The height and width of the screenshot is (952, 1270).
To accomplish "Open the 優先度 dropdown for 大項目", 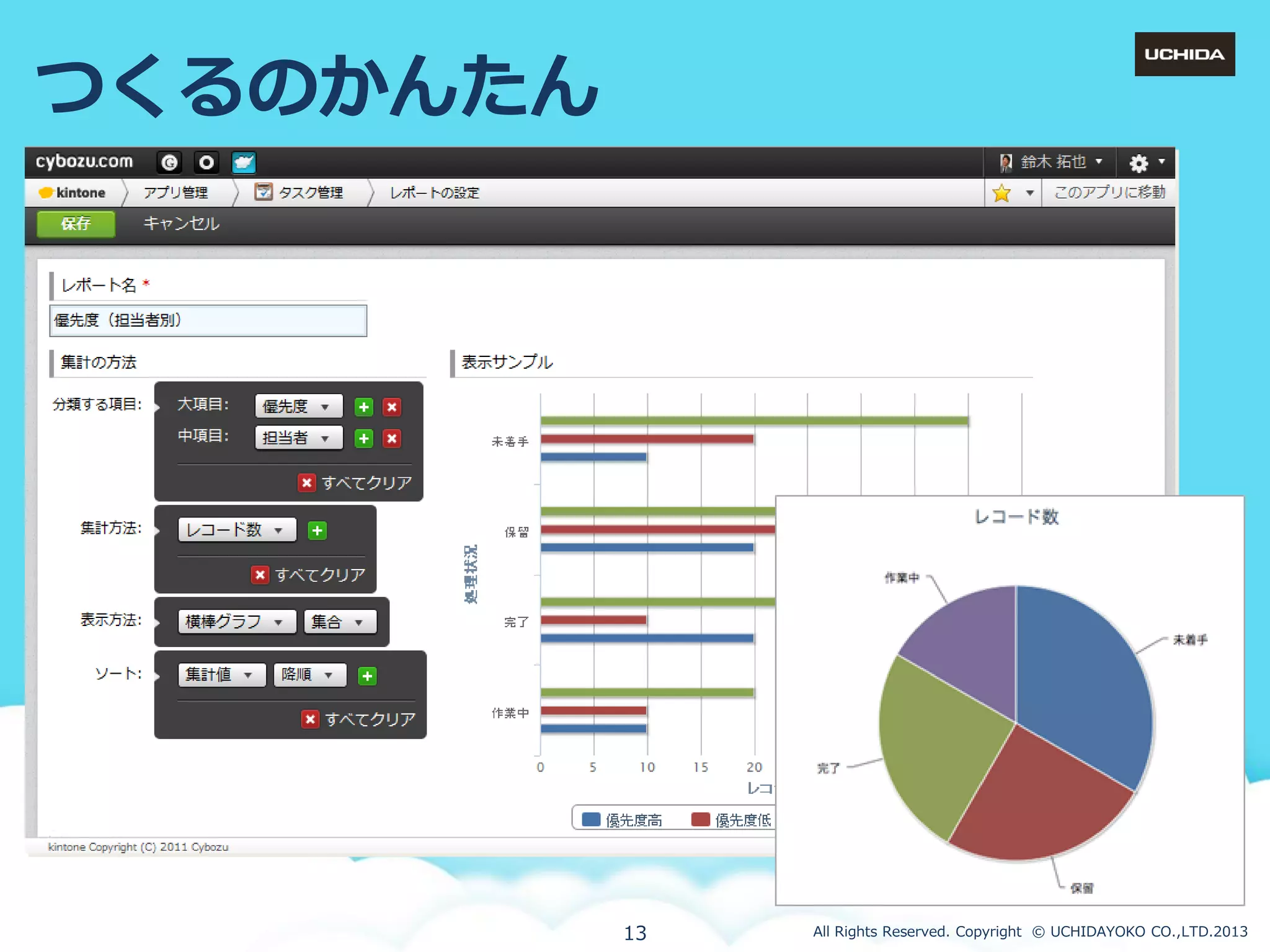I will point(298,407).
